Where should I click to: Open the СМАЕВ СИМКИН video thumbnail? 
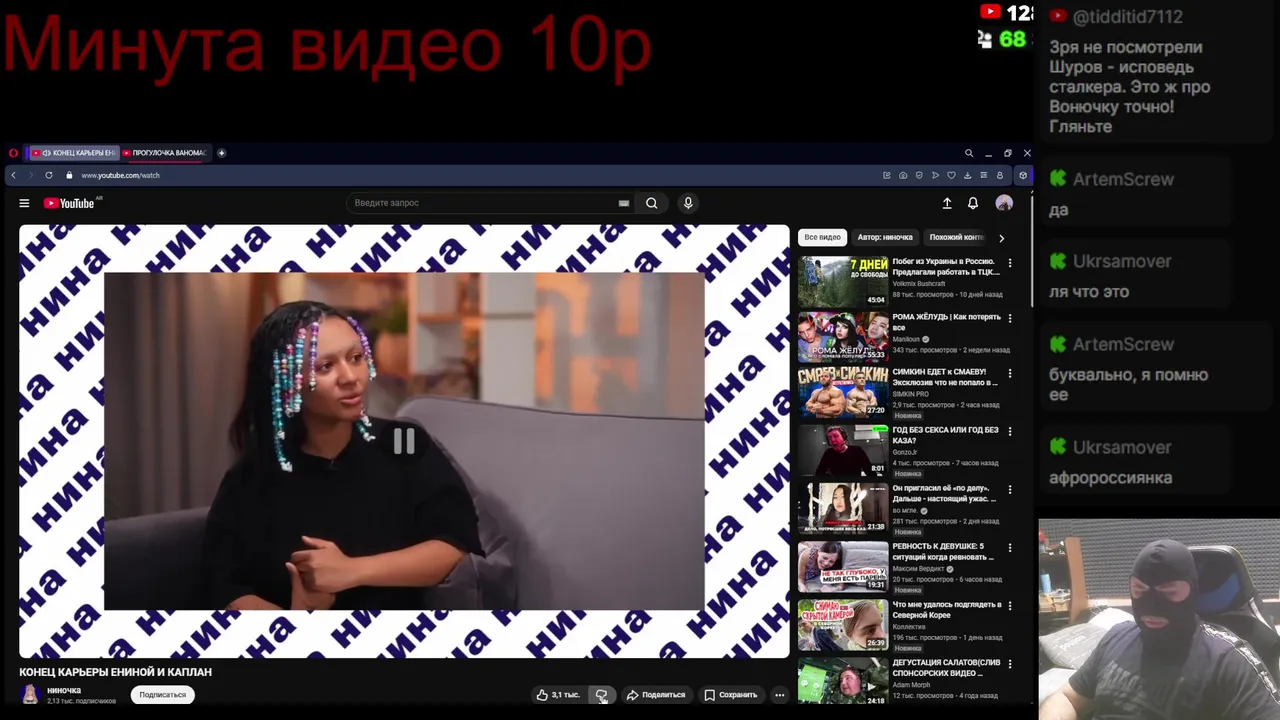point(843,392)
